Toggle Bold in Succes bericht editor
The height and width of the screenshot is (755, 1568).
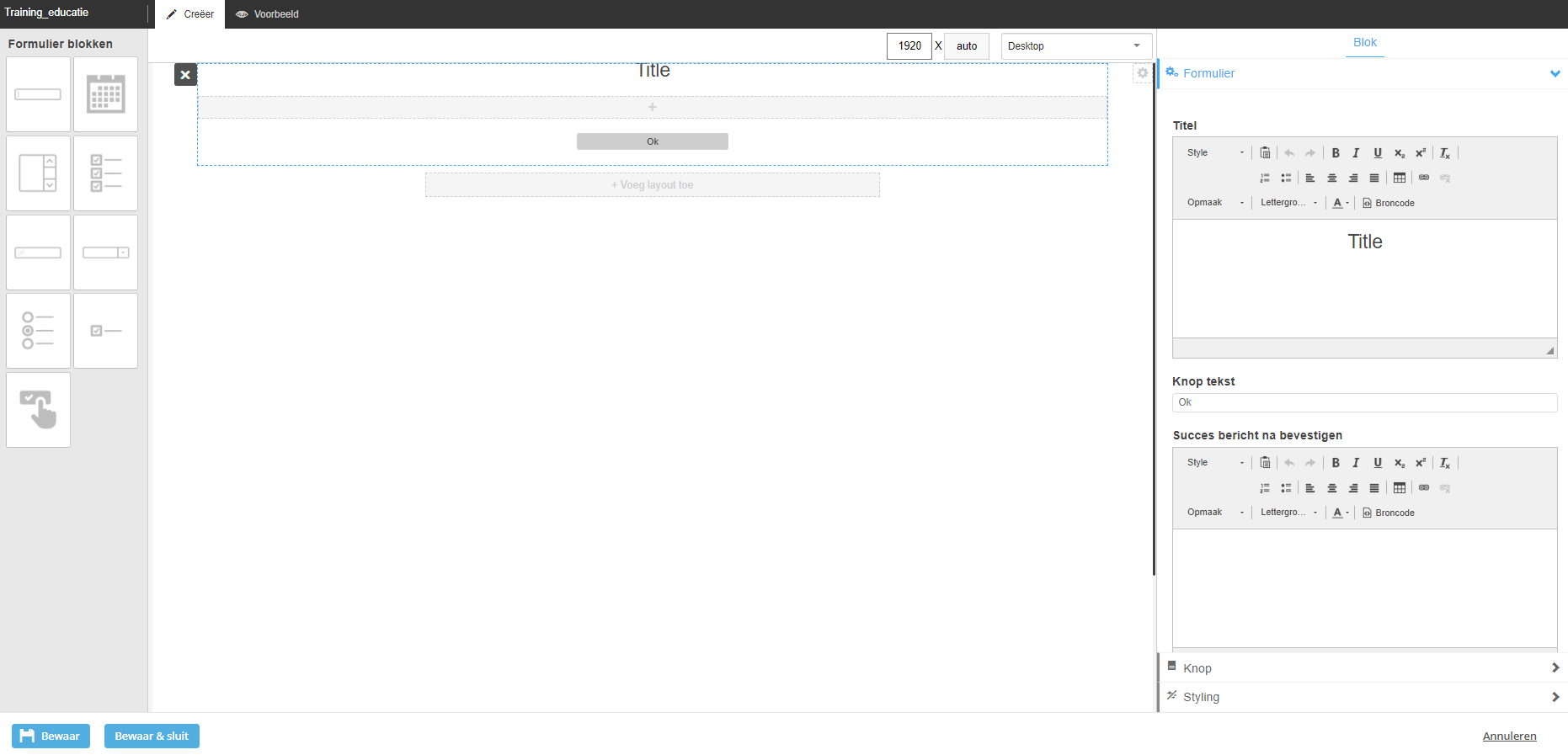[1336, 463]
